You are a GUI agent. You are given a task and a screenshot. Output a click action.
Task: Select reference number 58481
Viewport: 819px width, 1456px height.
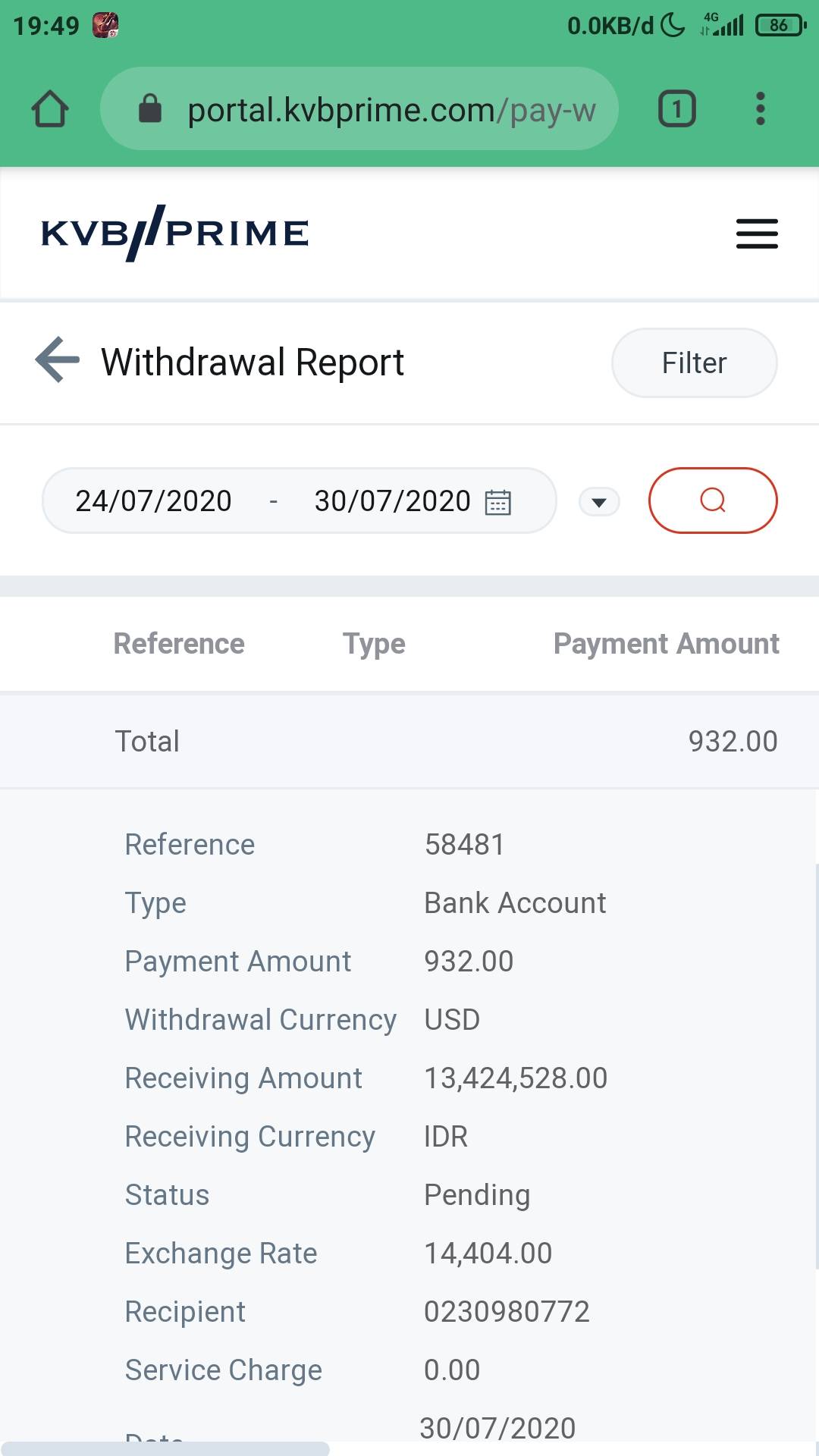point(464,845)
